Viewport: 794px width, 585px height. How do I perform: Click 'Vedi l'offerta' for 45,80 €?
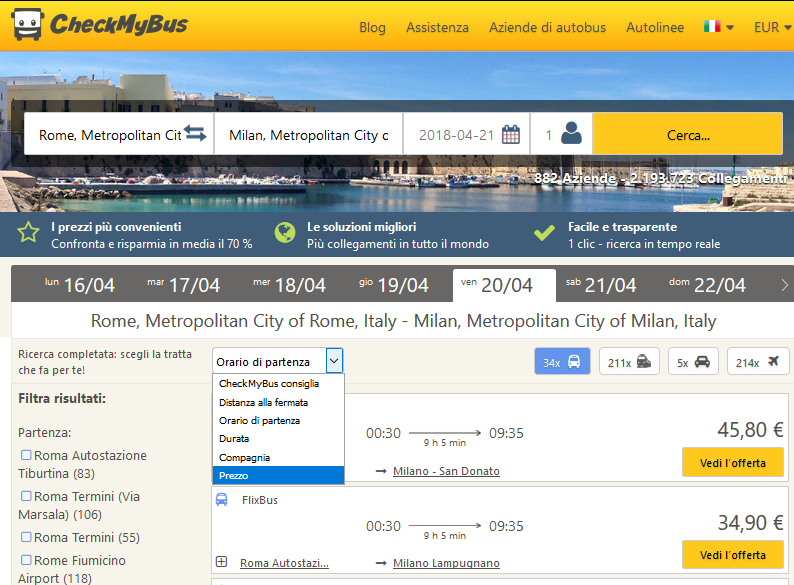732,462
